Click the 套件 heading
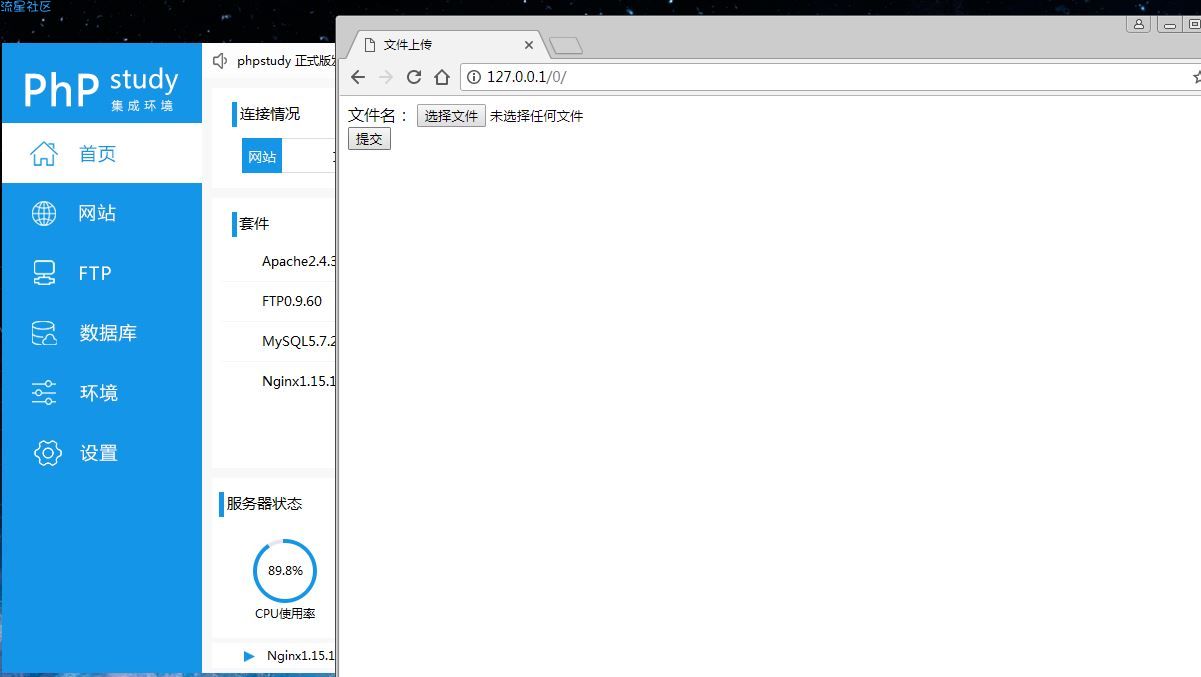Viewport: 1201px width, 677px height. click(x=255, y=224)
